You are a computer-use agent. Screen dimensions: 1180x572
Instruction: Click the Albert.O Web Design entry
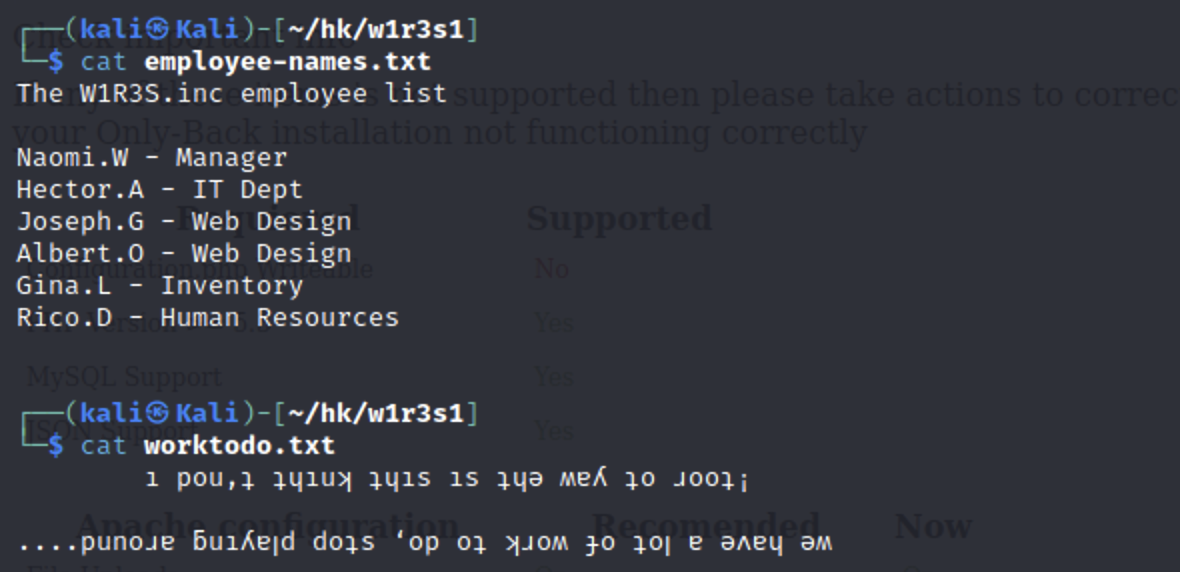point(184,254)
